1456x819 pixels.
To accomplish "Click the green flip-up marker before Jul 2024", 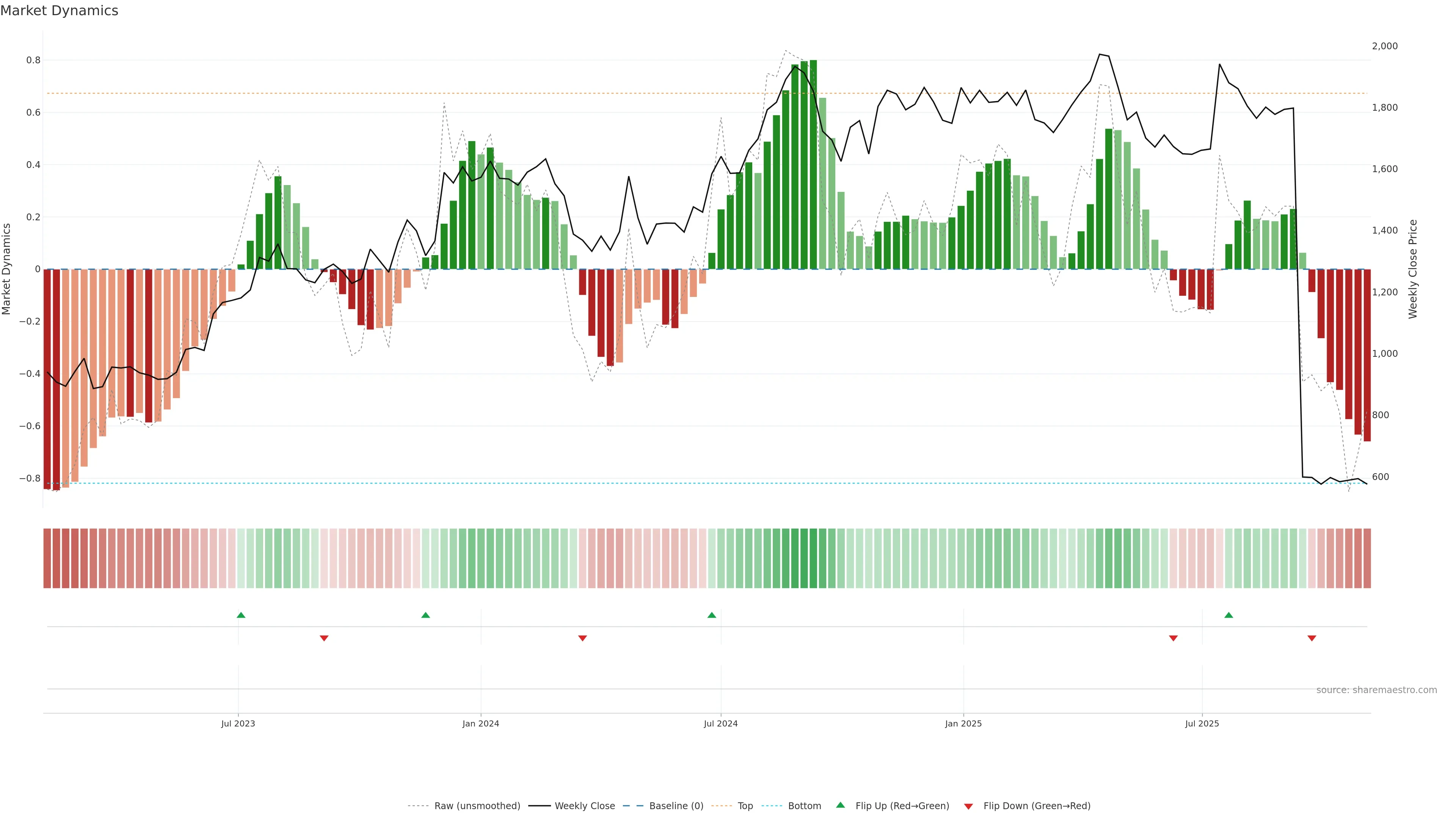I will tap(712, 615).
